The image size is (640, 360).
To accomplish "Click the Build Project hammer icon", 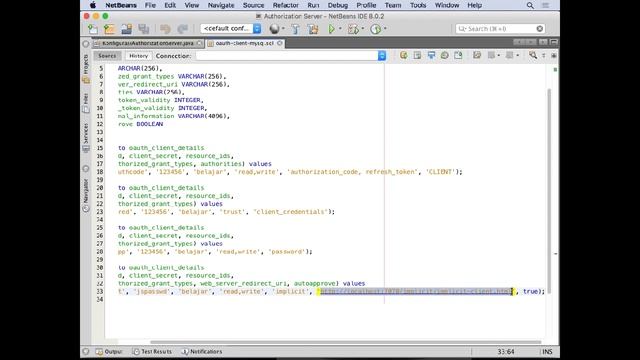I will pyautogui.click(x=296, y=29).
